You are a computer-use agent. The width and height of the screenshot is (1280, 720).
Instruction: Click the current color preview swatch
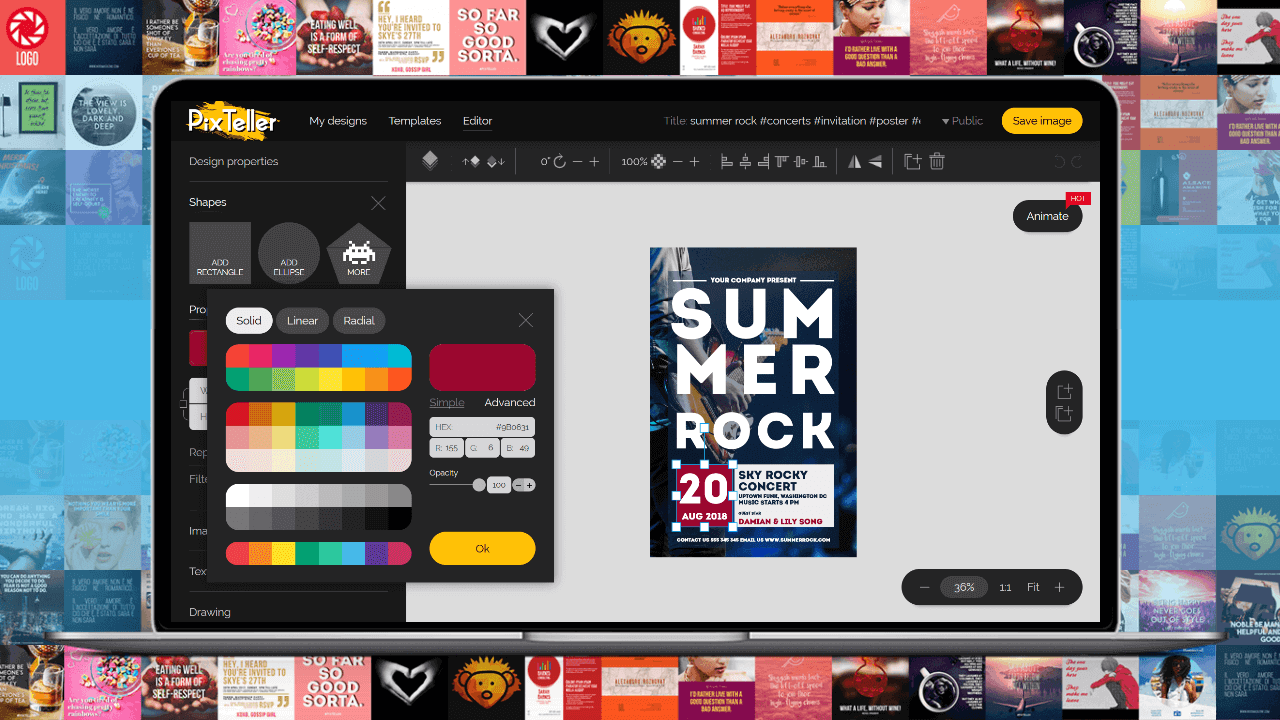[482, 367]
